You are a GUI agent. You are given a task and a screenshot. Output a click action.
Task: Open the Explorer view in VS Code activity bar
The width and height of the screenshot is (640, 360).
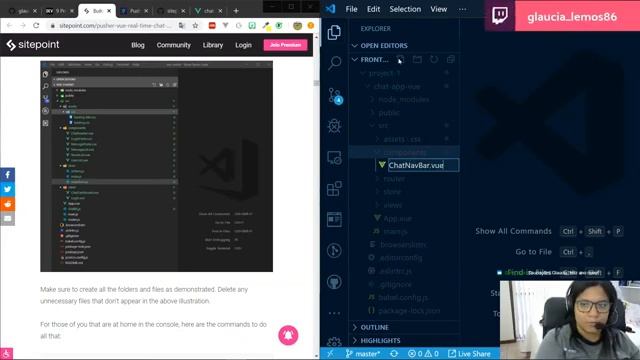pos(334,33)
